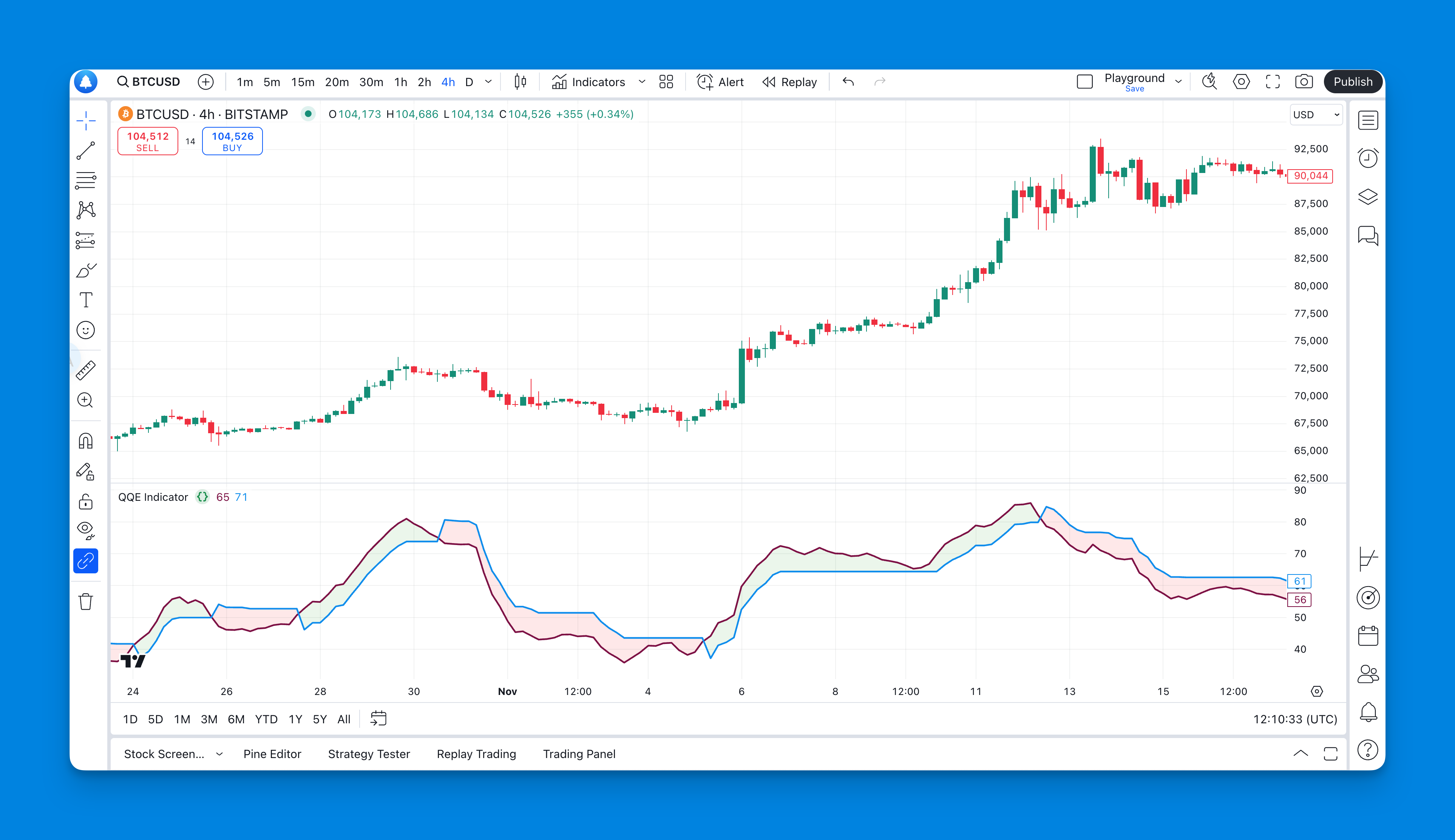Open the USD currency dropdown

coord(1316,115)
